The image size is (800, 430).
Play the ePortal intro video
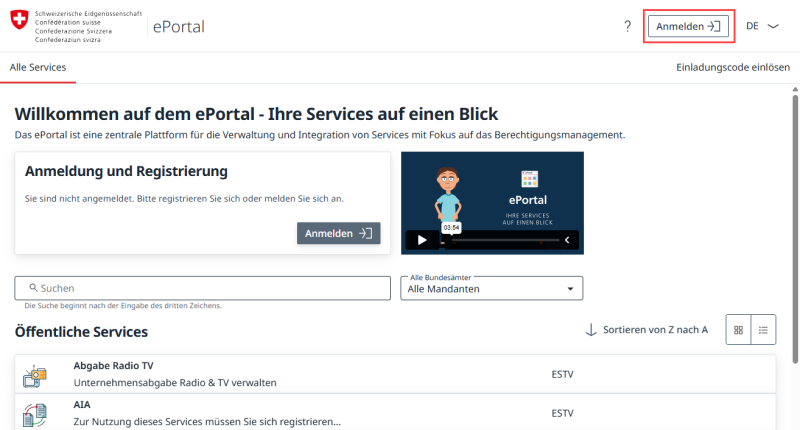pos(422,240)
